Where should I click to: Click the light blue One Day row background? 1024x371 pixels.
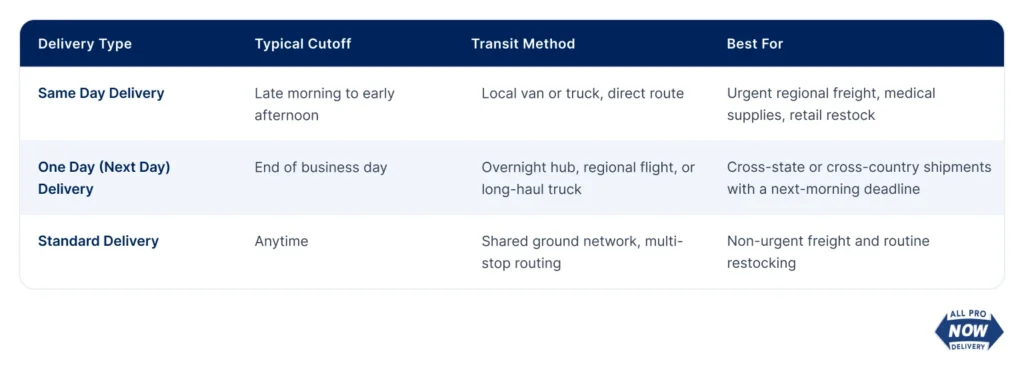coord(512,178)
